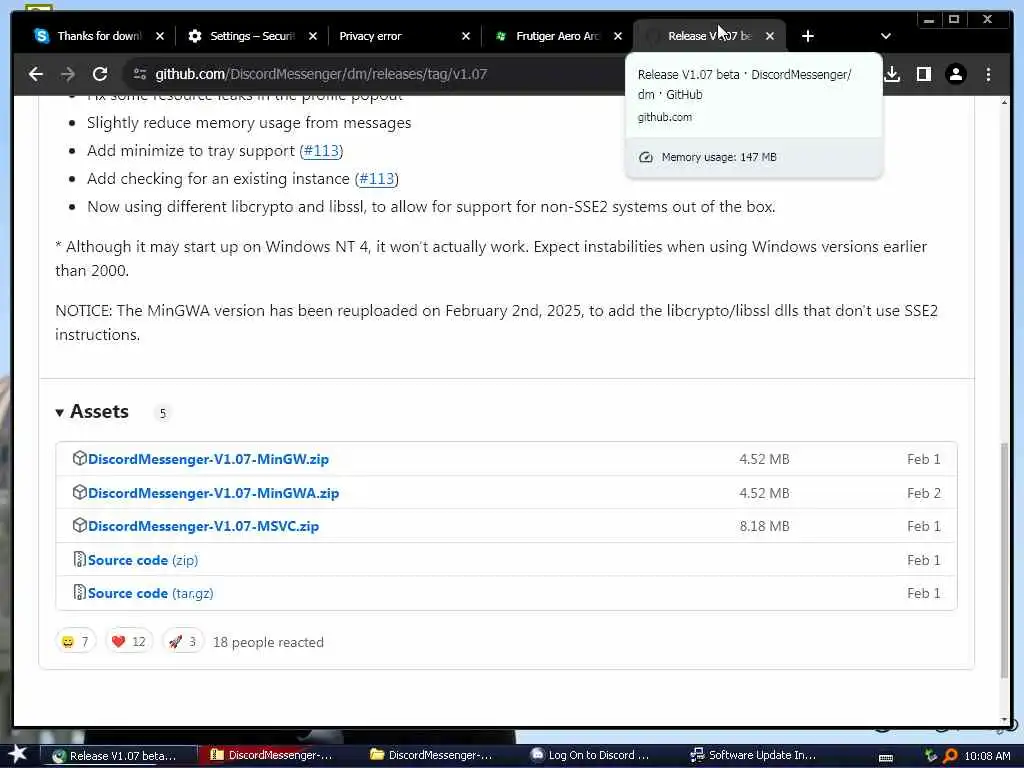
Task: Open the browser downloads icon
Action: click(x=892, y=74)
